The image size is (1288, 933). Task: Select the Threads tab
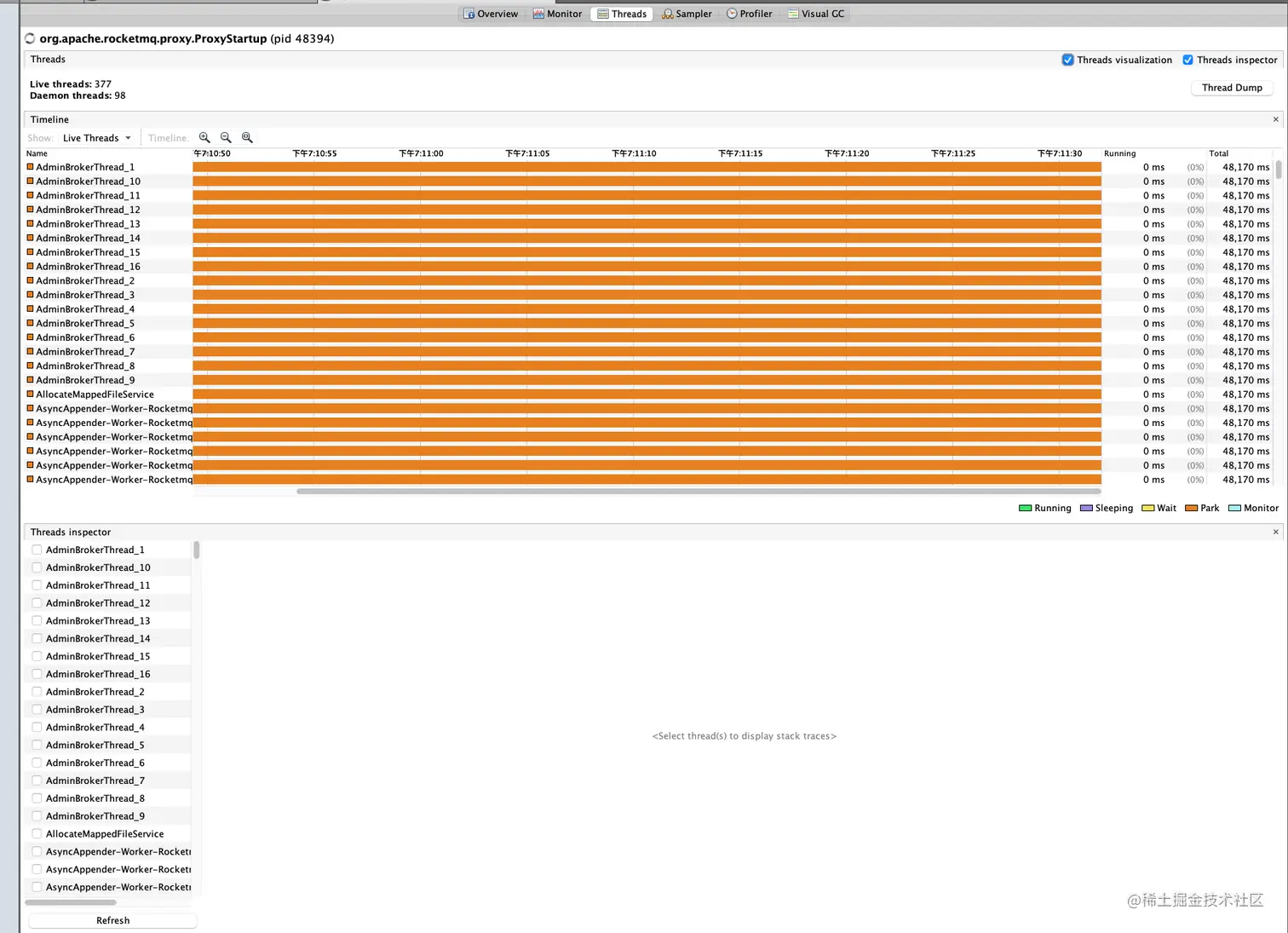622,14
